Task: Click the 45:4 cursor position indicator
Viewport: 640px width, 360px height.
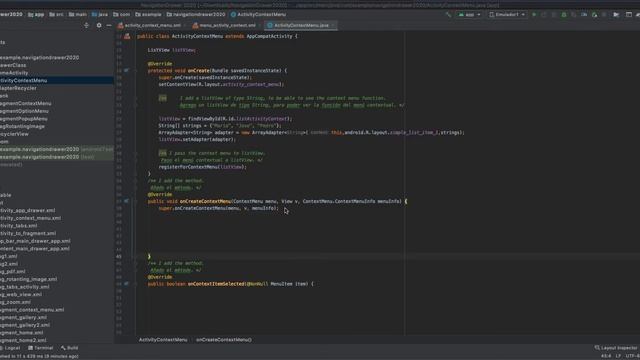Action: tap(606, 356)
